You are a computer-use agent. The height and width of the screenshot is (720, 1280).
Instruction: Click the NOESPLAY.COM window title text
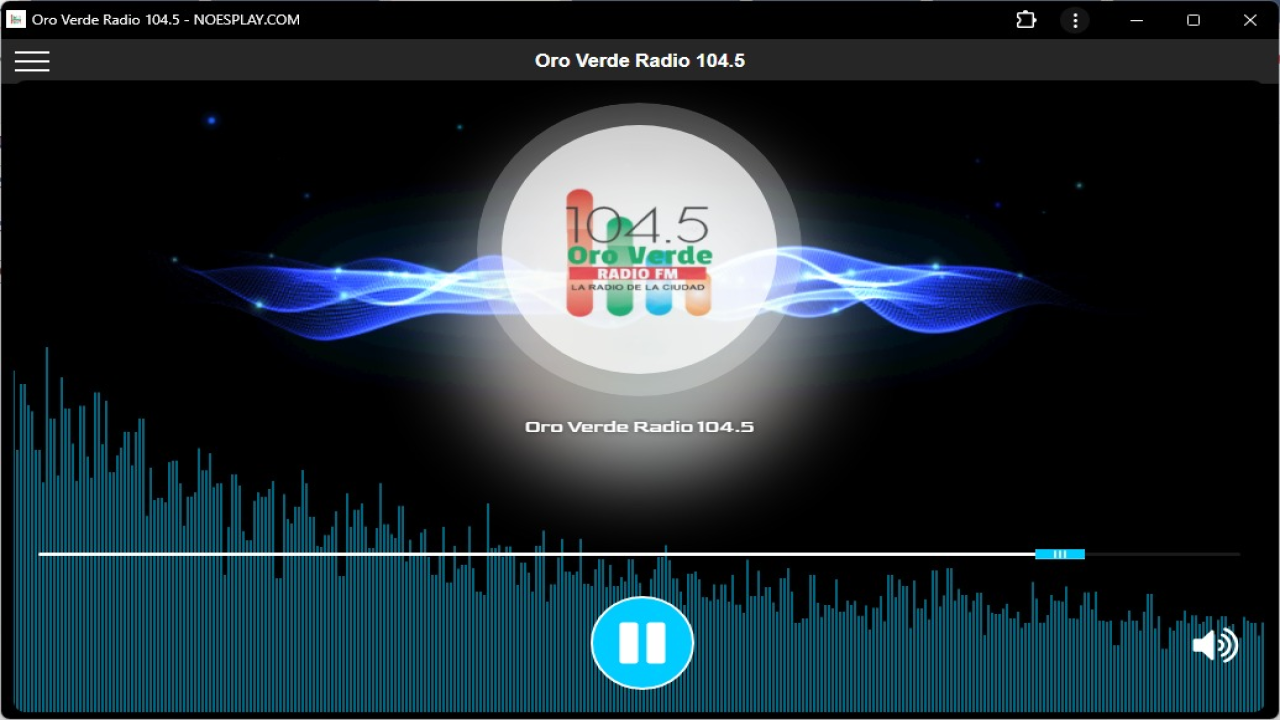[x=247, y=20]
